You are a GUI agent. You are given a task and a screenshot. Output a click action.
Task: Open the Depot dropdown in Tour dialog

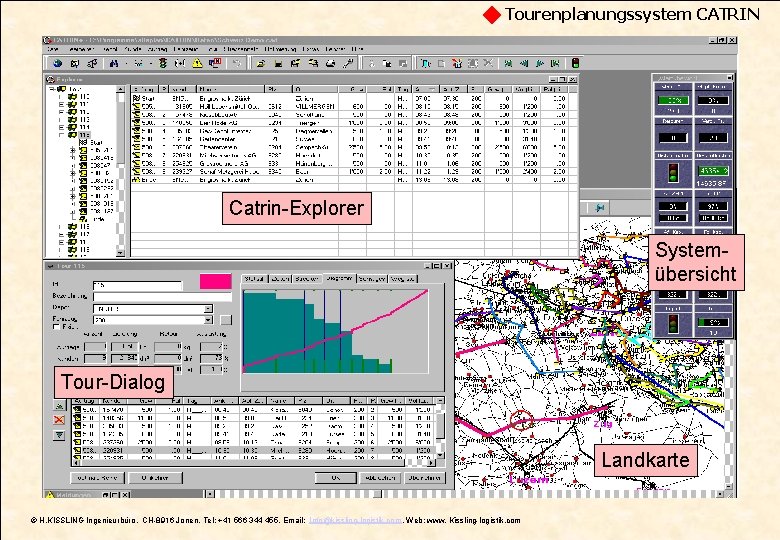pyautogui.click(x=208, y=309)
